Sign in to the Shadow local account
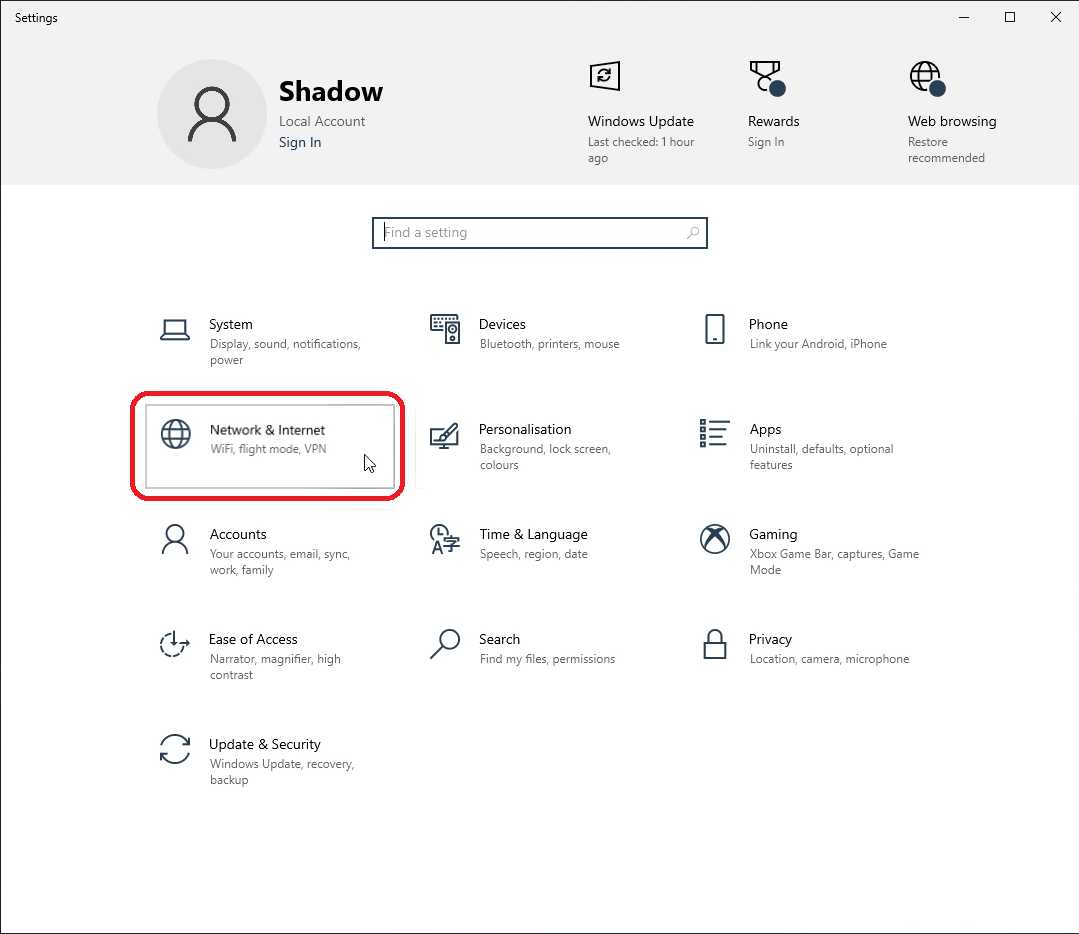Screen dimensions: 1079x934 point(300,142)
